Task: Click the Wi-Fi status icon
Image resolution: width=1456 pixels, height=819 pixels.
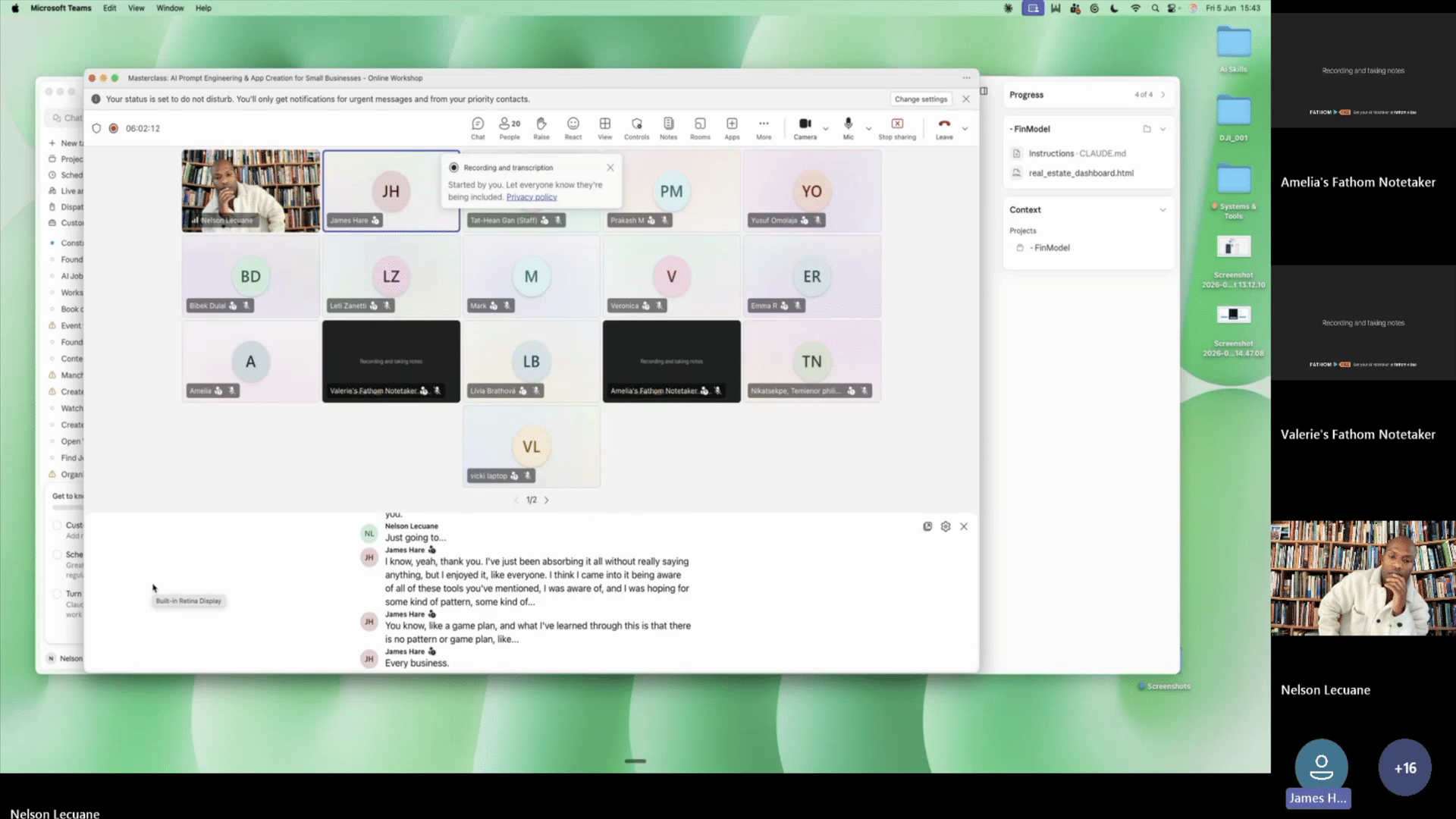Action: click(x=1136, y=8)
